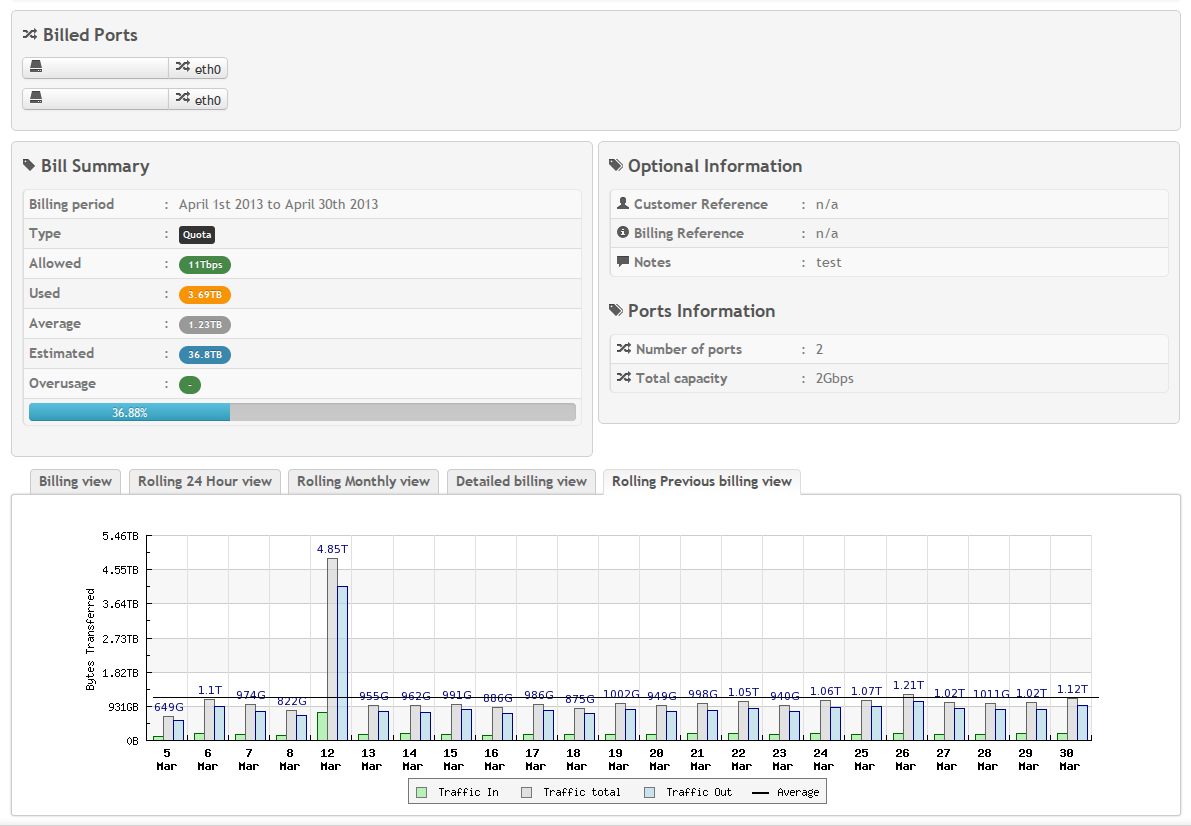Click the tag icon next to Optional Information

(615, 166)
